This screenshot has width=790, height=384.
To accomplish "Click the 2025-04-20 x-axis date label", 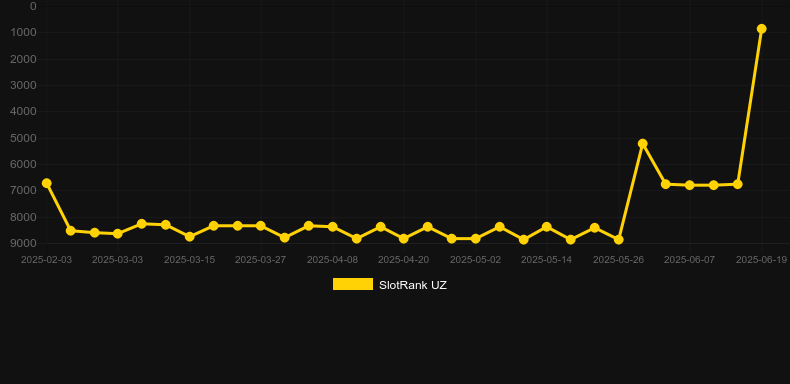I will (404, 260).
